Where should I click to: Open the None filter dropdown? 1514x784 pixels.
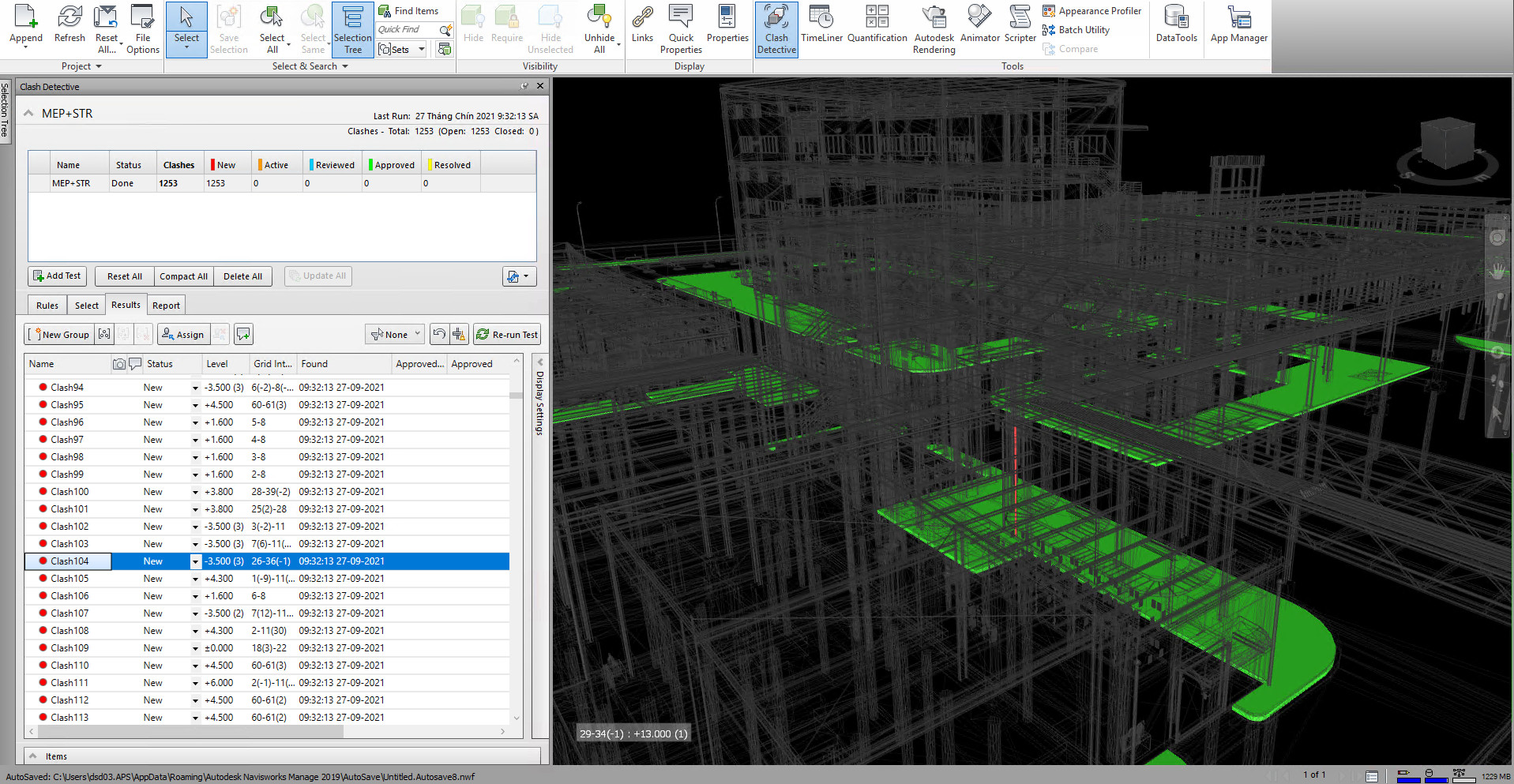[x=396, y=335]
